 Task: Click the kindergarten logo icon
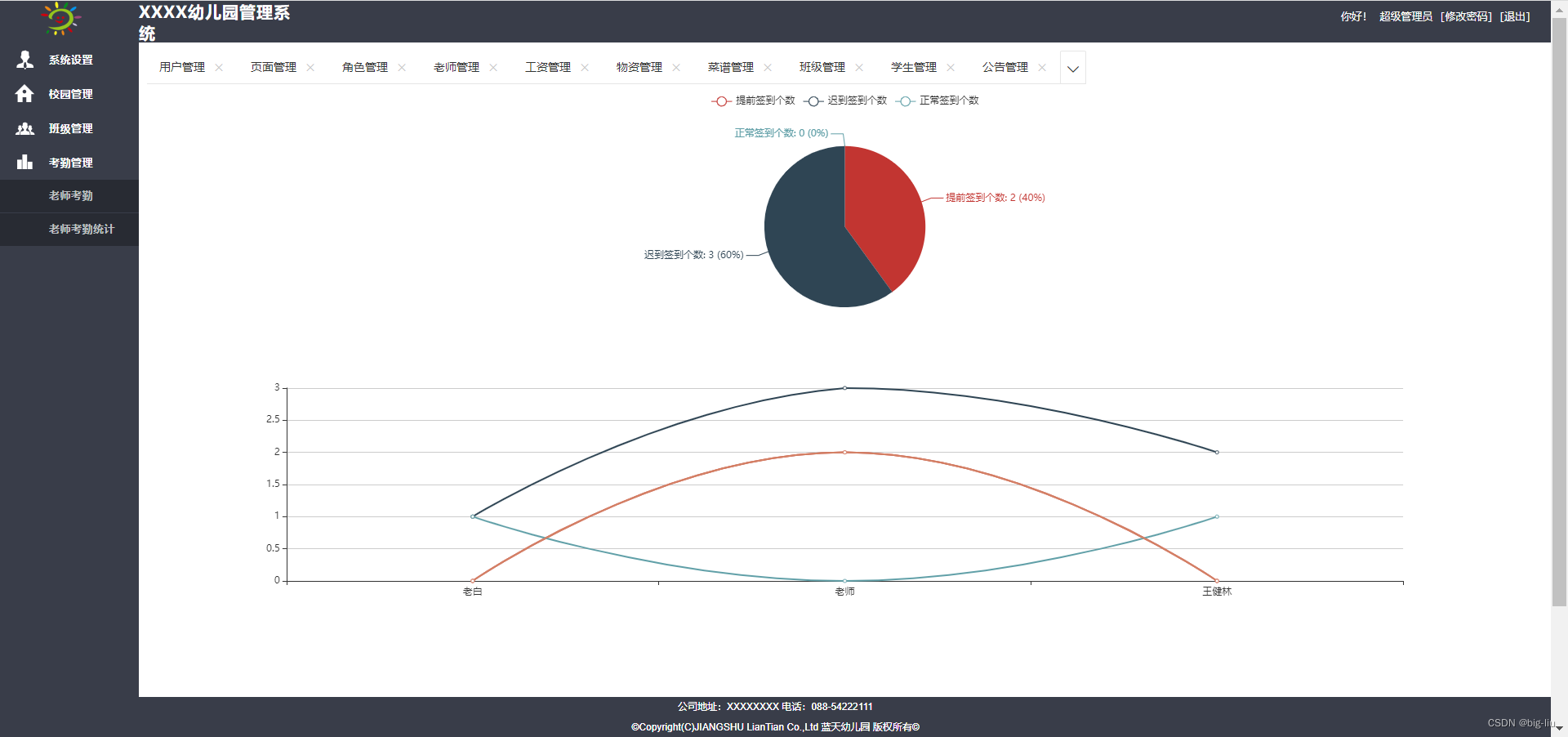[61, 18]
